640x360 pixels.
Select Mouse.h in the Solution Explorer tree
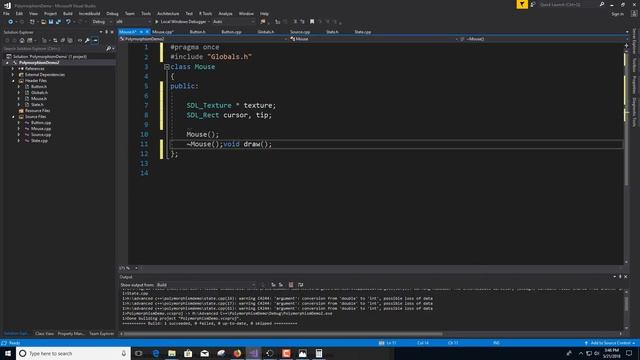coord(39,99)
